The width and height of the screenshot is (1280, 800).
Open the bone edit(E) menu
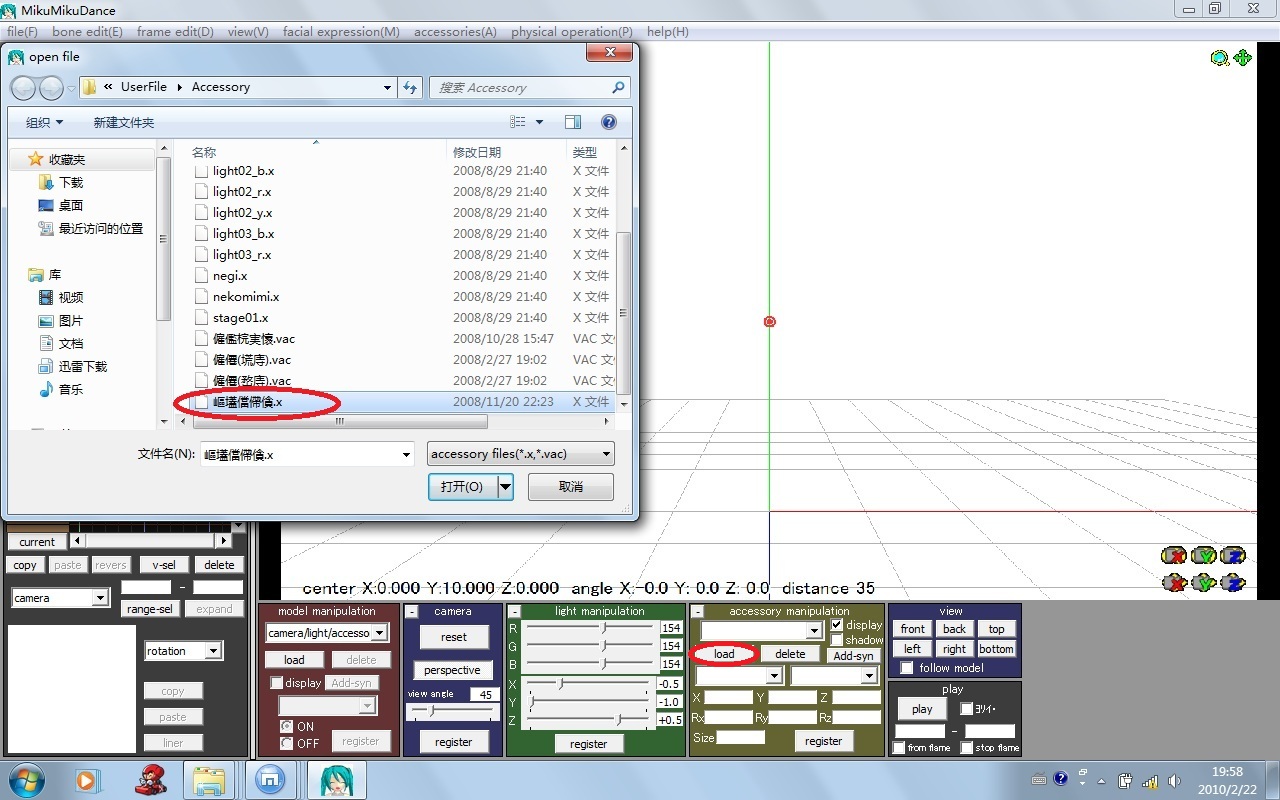tap(88, 32)
